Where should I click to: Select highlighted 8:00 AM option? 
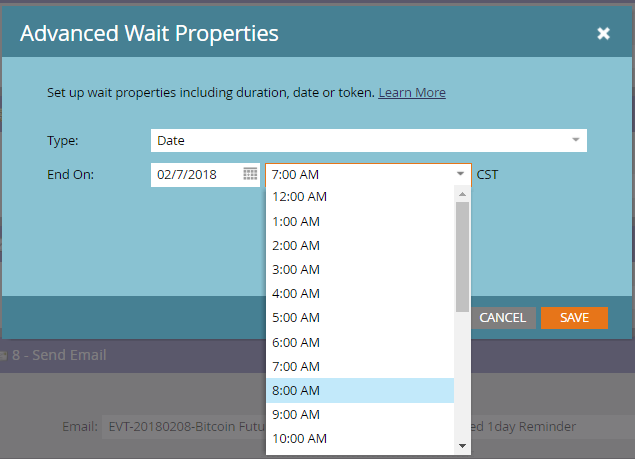360,391
